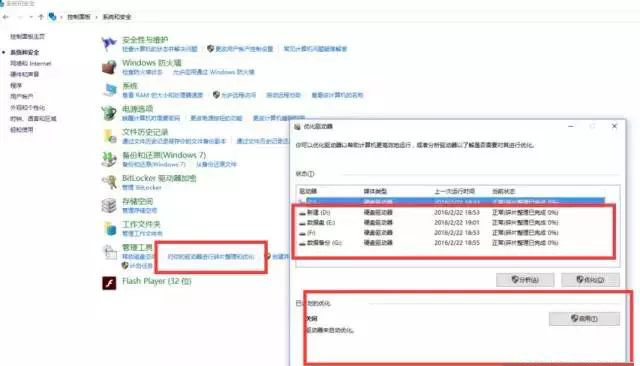Image resolution: width=640 pixels, height=366 pixels.
Task: Open Network and Internet in left sidebar
Action: coord(31,63)
